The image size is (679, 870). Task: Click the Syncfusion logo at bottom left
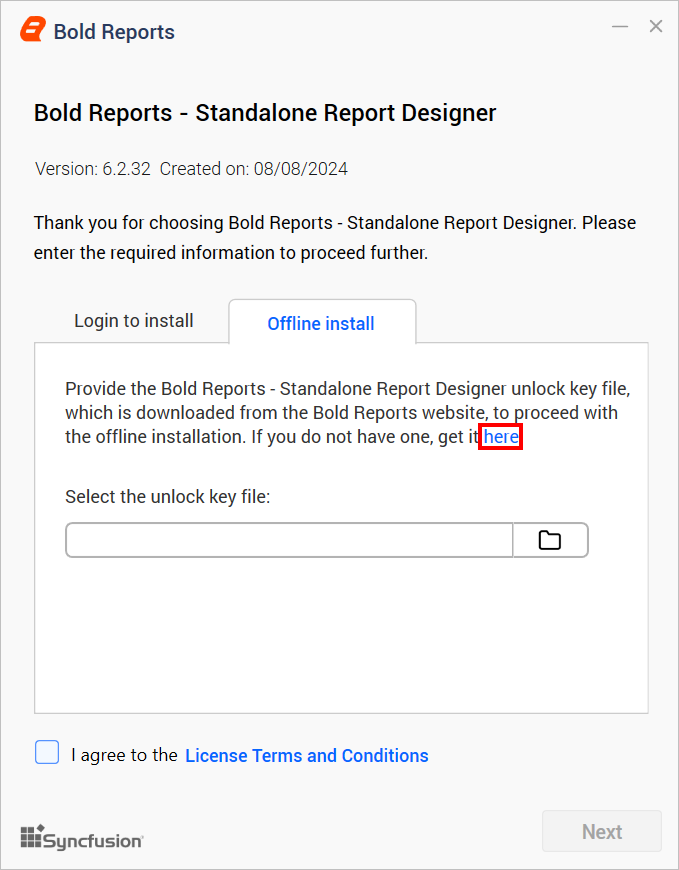pyautogui.click(x=82, y=837)
